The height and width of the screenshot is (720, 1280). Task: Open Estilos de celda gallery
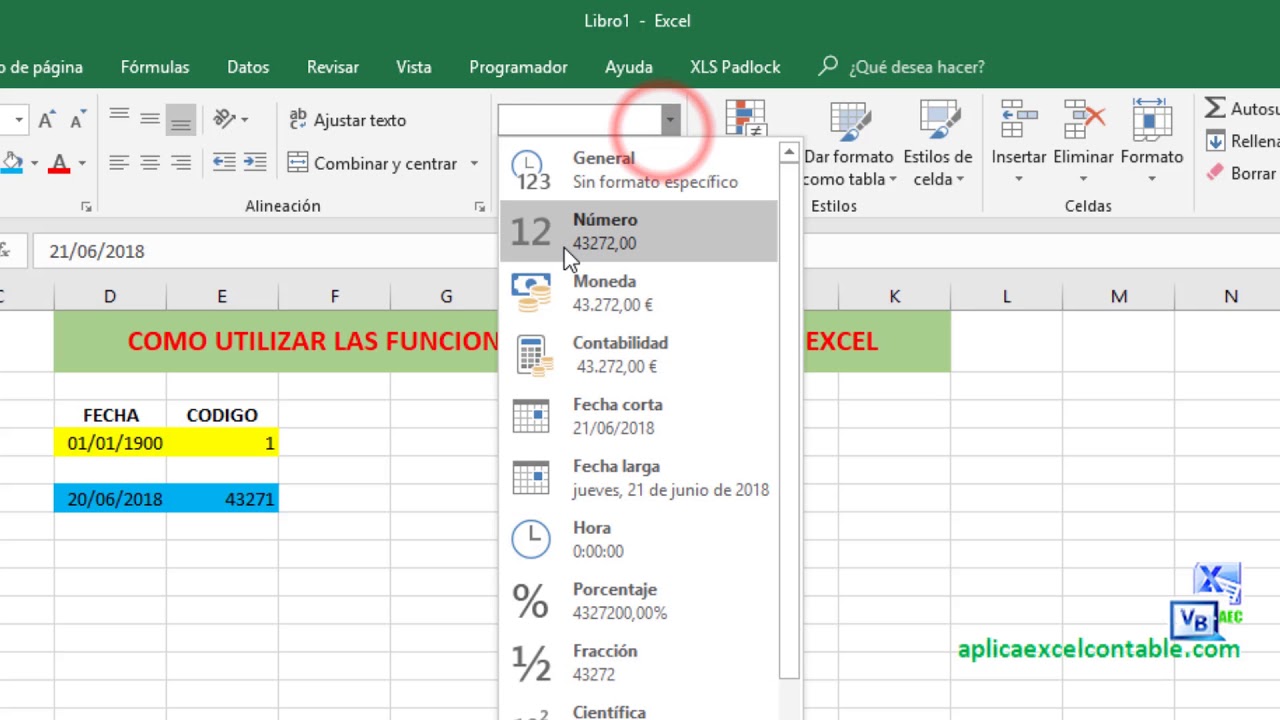coord(937,144)
